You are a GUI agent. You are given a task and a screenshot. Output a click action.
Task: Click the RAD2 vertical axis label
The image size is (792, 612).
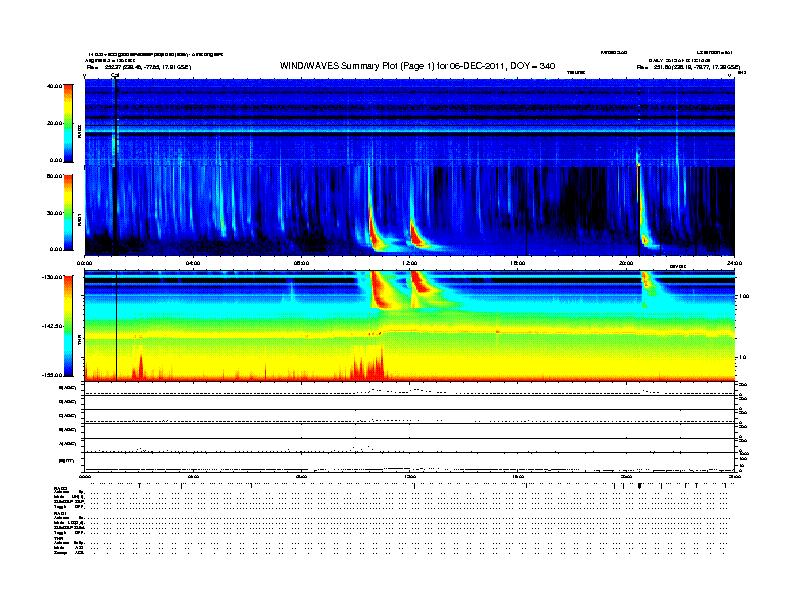79,132
